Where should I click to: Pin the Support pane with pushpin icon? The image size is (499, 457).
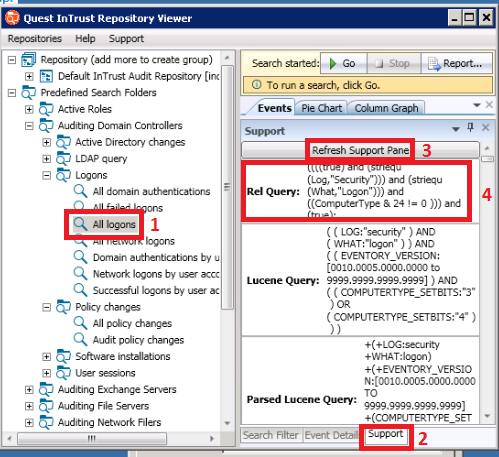pos(470,127)
